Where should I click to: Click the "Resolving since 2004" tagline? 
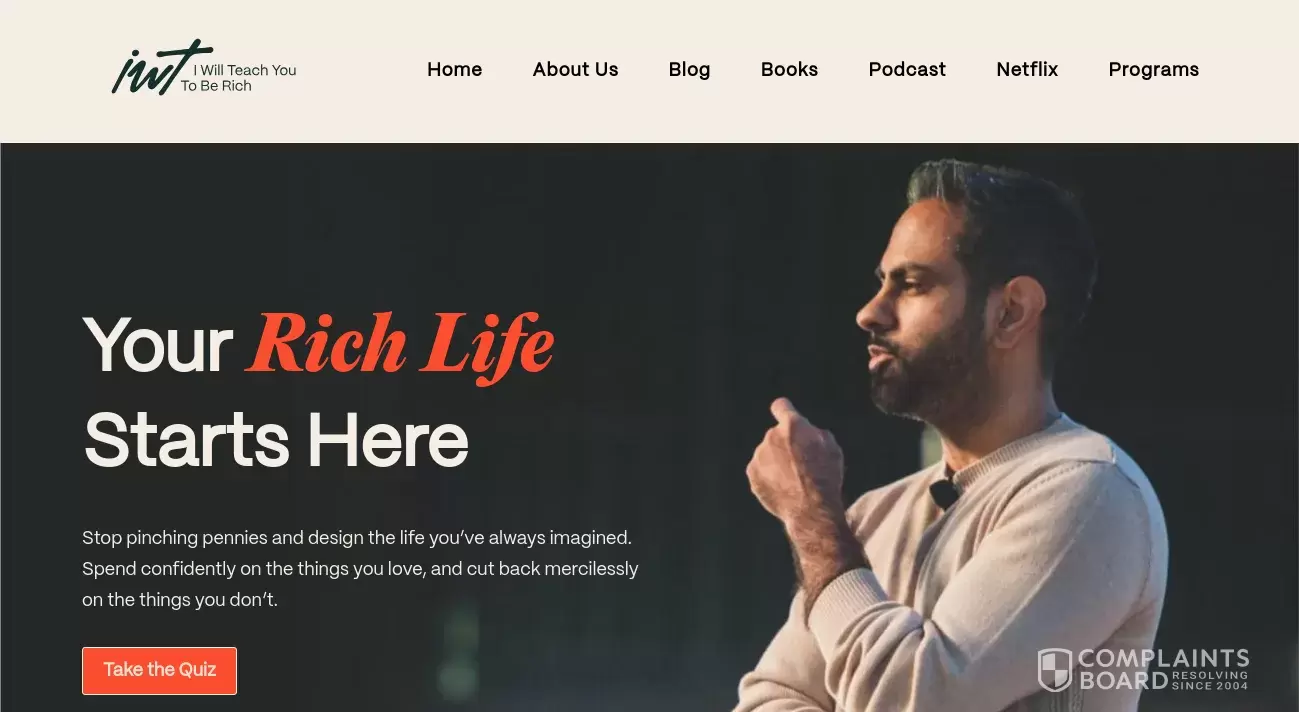click(x=1210, y=681)
